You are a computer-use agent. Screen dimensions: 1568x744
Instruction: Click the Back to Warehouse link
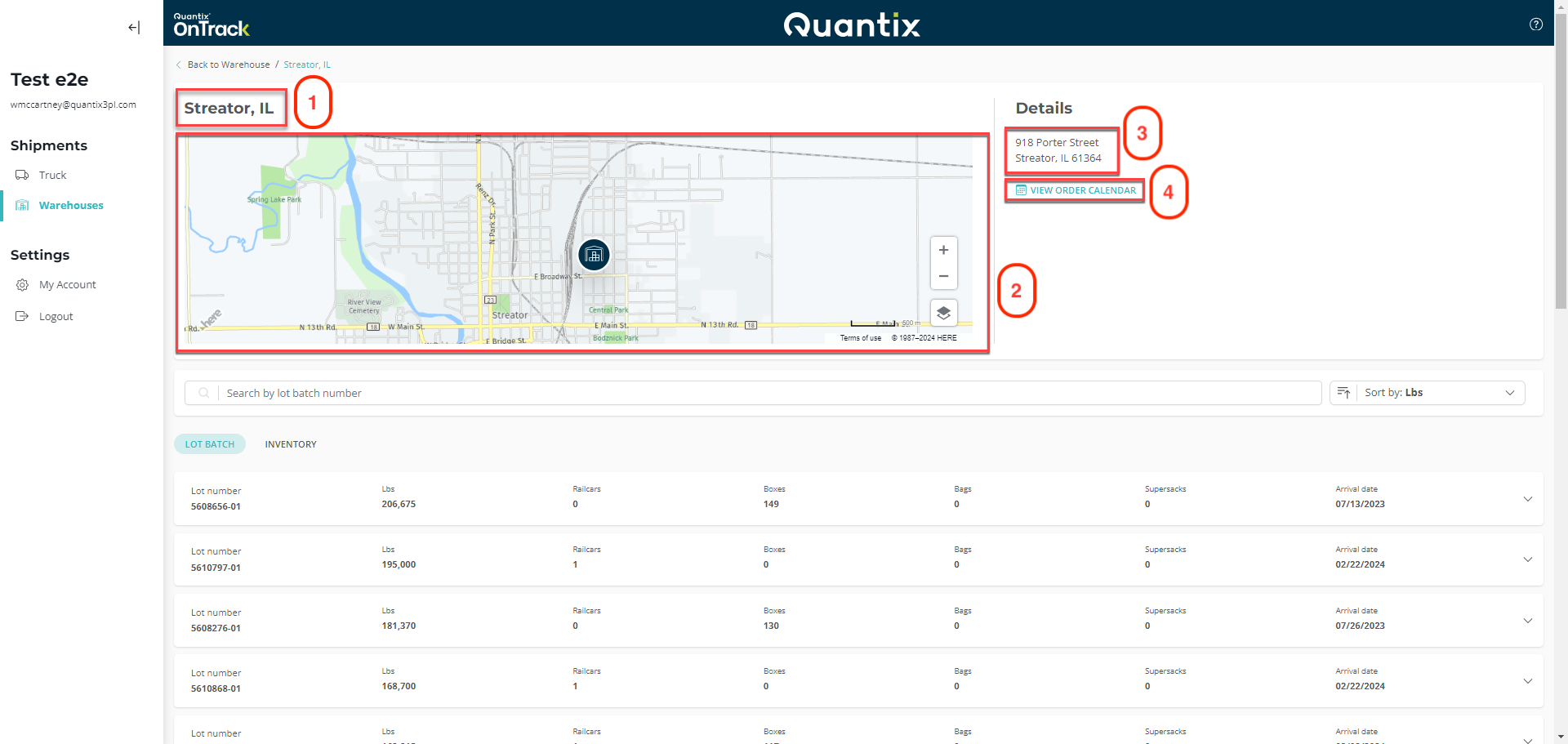pyautogui.click(x=229, y=65)
